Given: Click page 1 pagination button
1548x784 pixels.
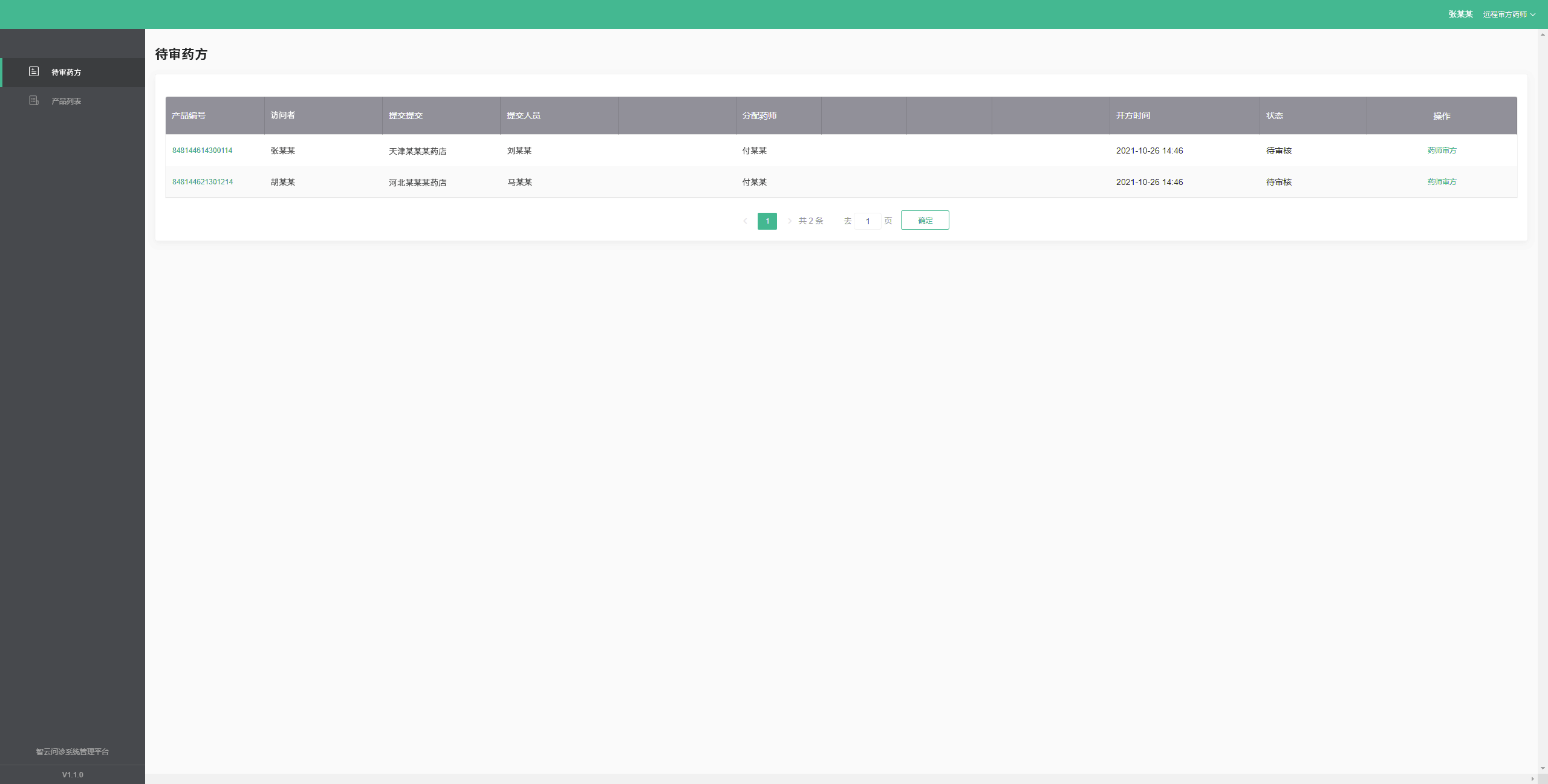Looking at the screenshot, I should 767,220.
